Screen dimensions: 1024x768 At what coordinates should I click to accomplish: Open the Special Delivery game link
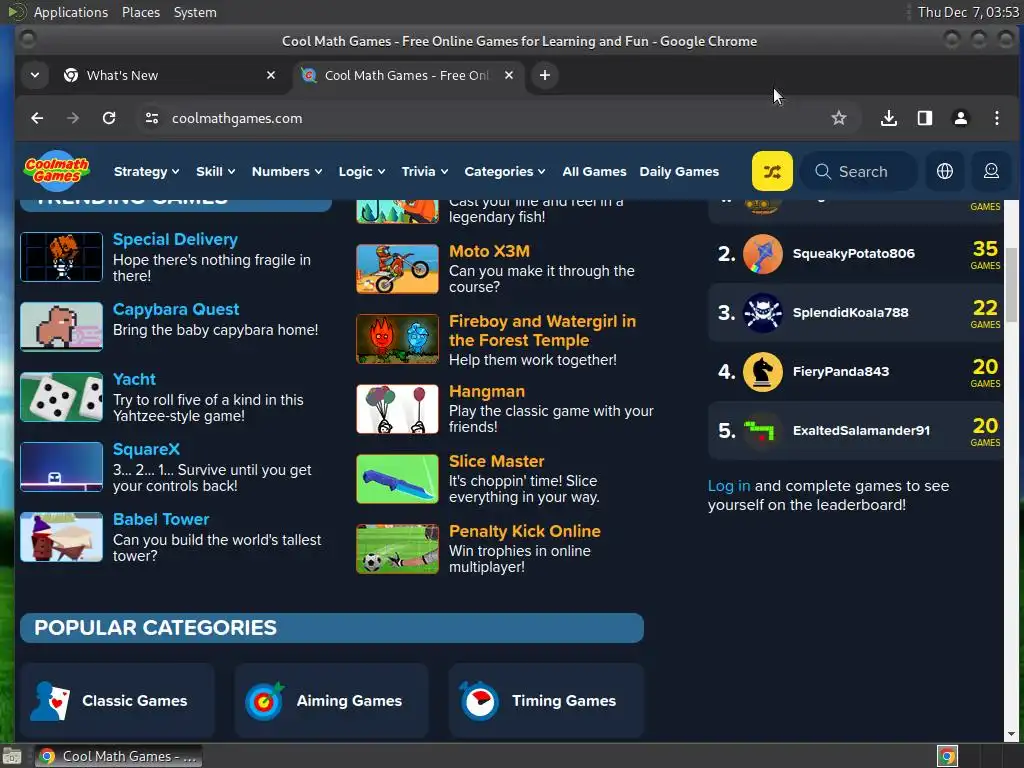175,240
